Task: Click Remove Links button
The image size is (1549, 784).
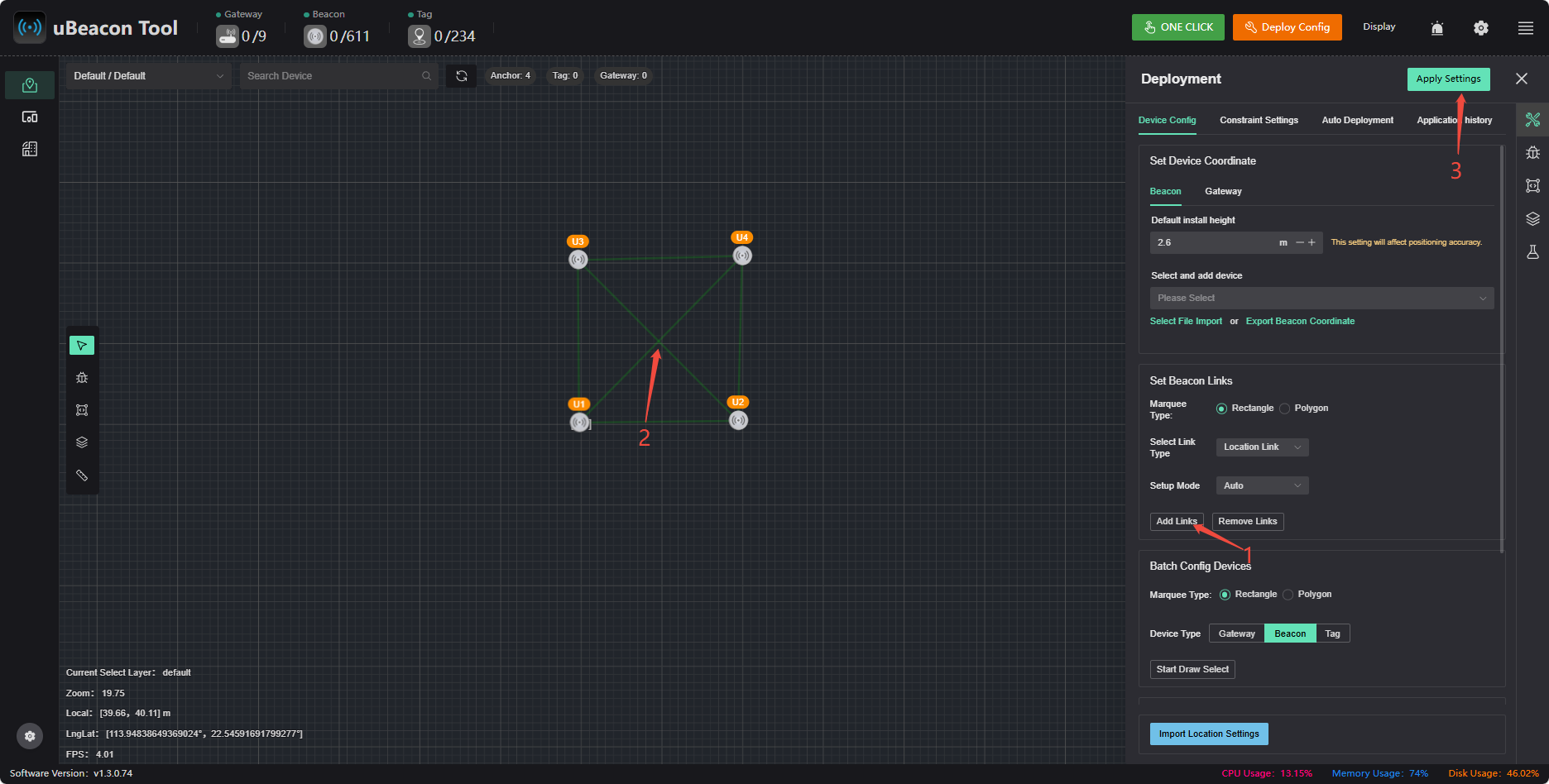Action: click(1248, 522)
